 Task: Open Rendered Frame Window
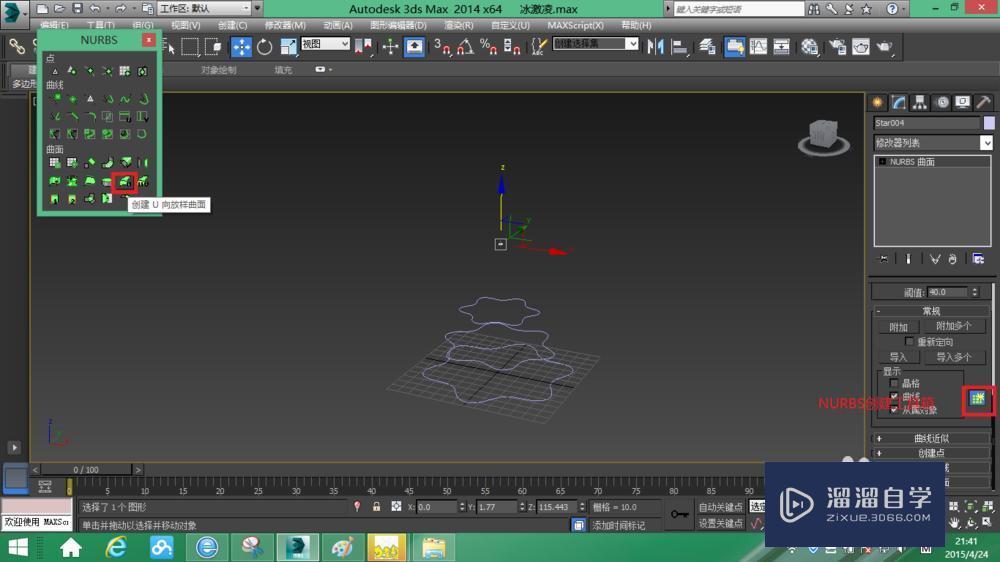tap(861, 47)
